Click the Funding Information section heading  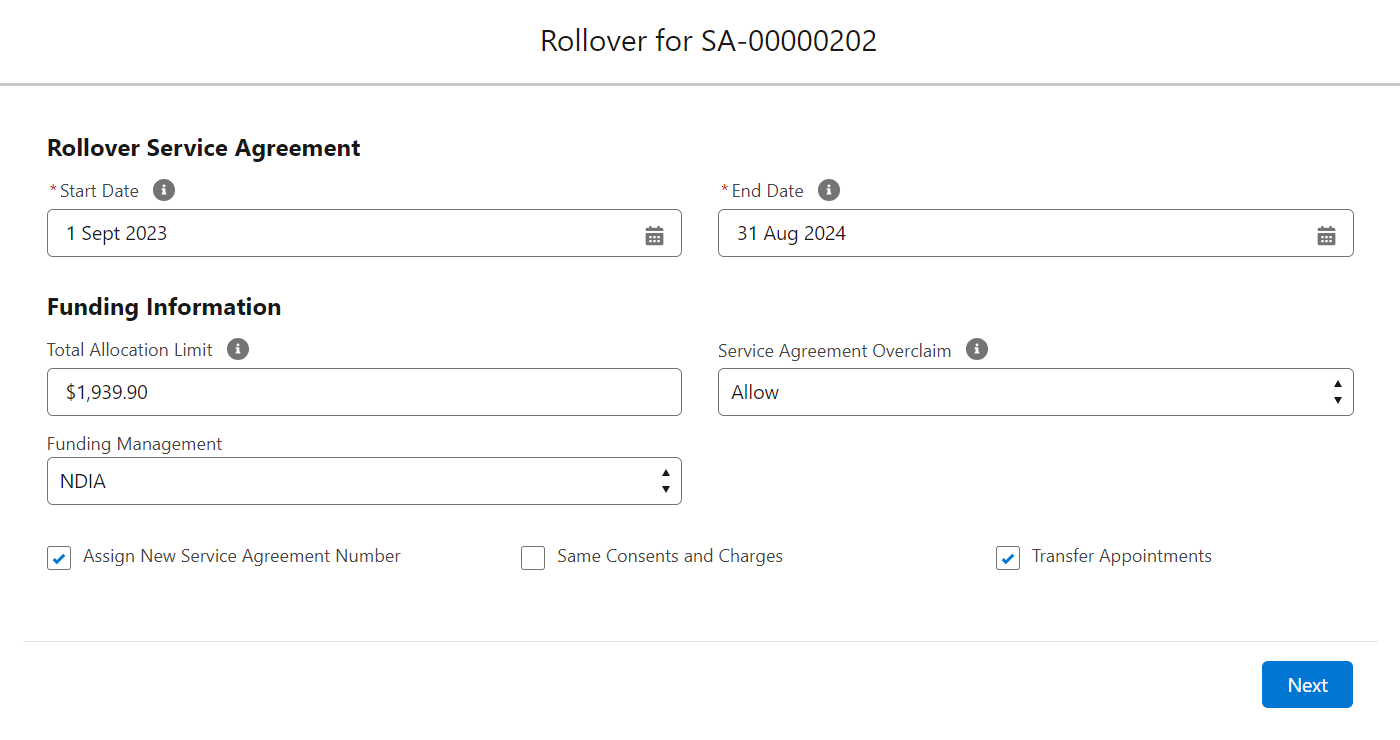click(164, 307)
